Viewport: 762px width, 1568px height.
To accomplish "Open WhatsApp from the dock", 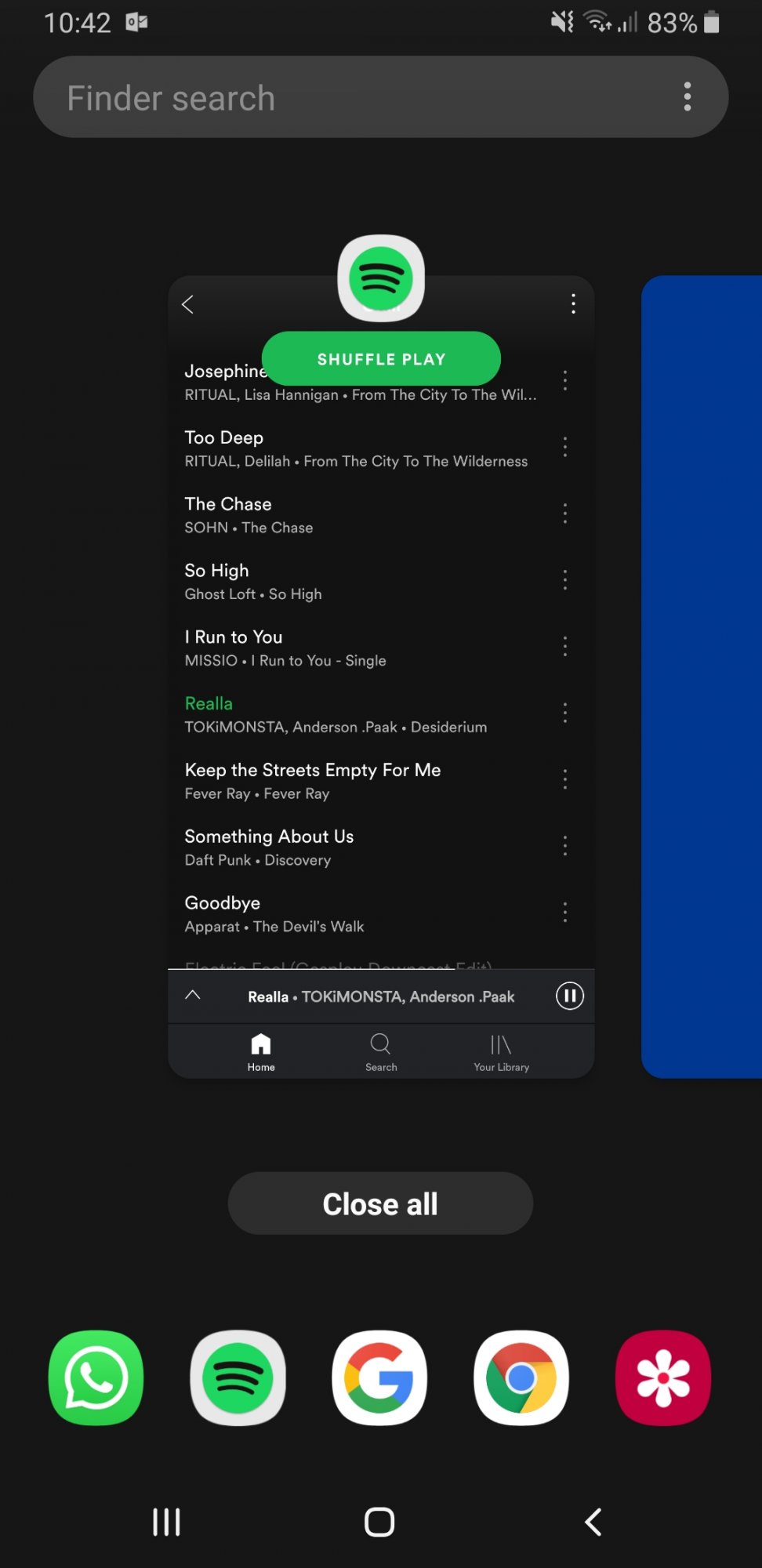I will coord(96,1377).
